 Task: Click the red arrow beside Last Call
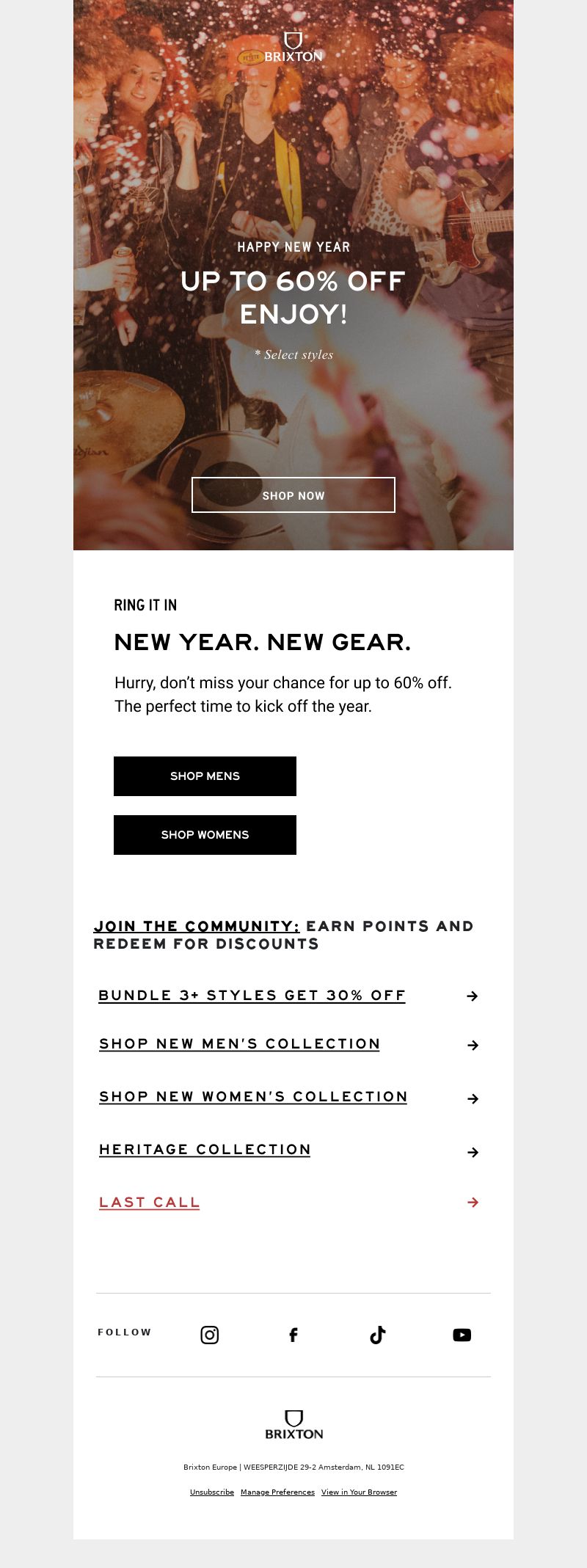tap(473, 1202)
